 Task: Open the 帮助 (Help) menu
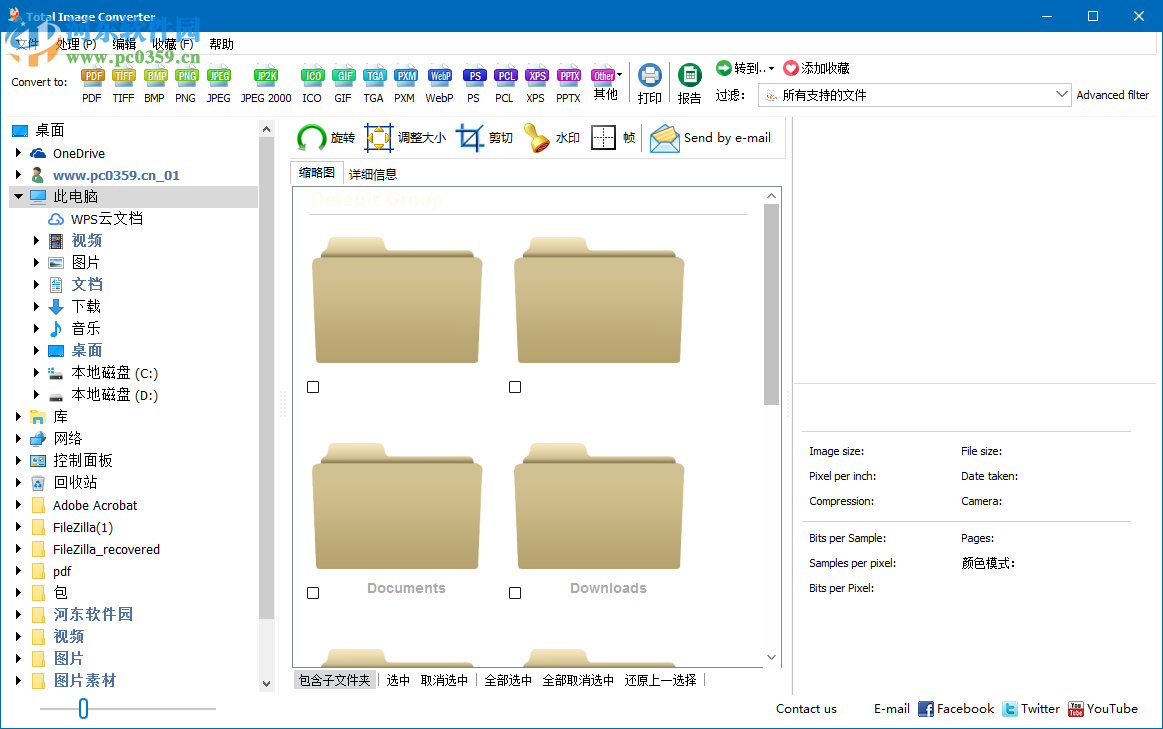(x=221, y=44)
